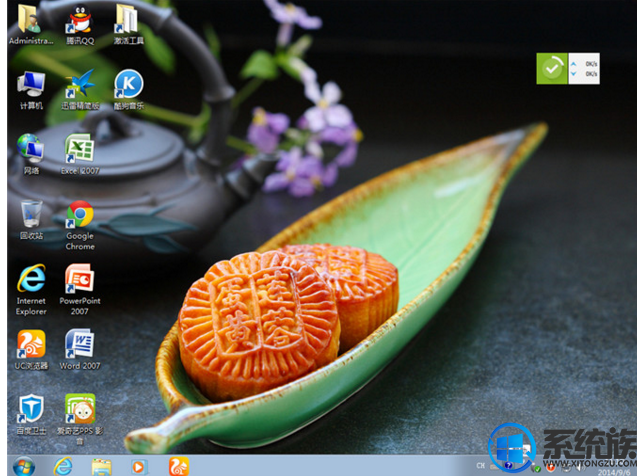The width and height of the screenshot is (637, 476).
Task: Launch Windows Media Player from taskbar
Action: click(139, 467)
